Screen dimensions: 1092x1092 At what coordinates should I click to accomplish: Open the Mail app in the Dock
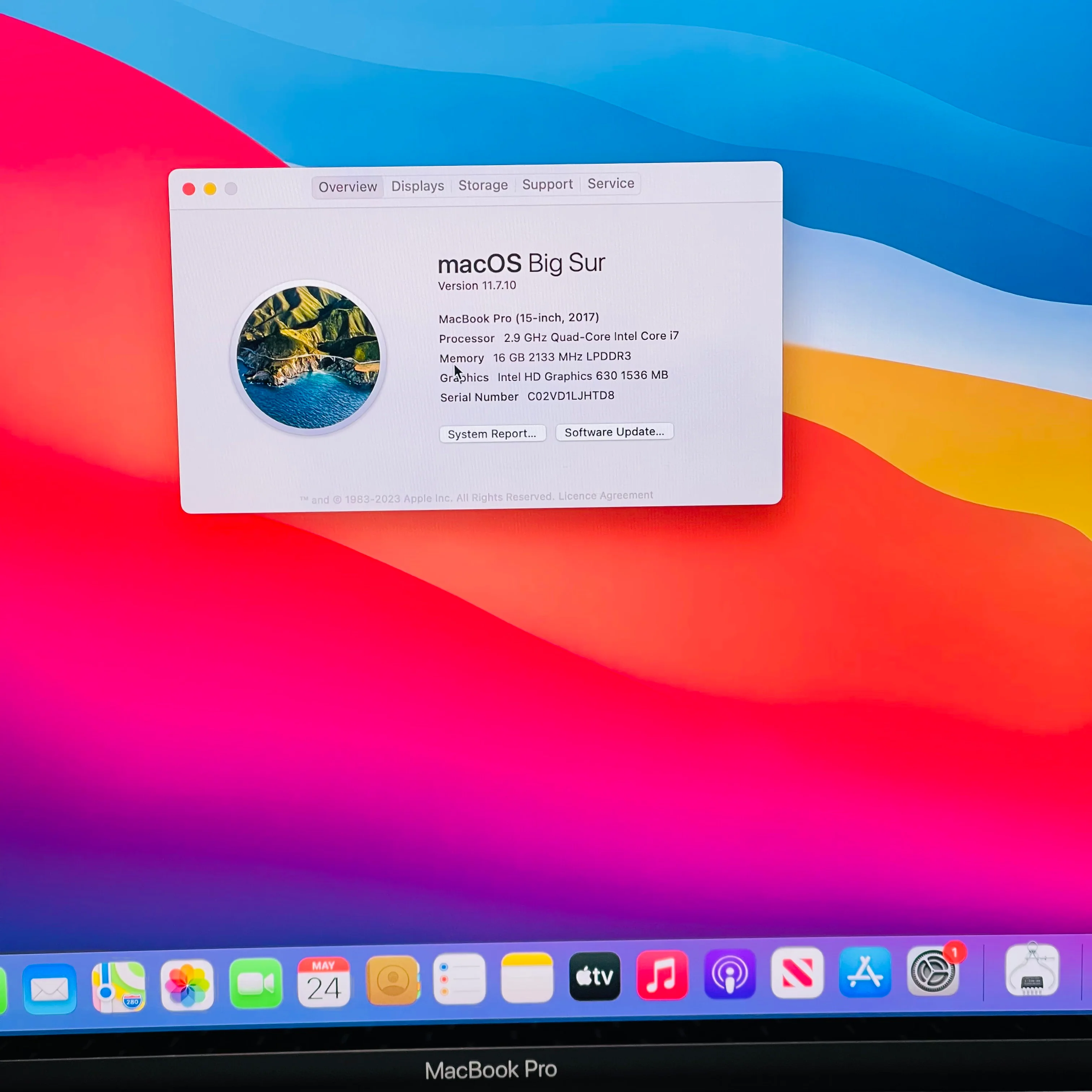click(x=50, y=989)
